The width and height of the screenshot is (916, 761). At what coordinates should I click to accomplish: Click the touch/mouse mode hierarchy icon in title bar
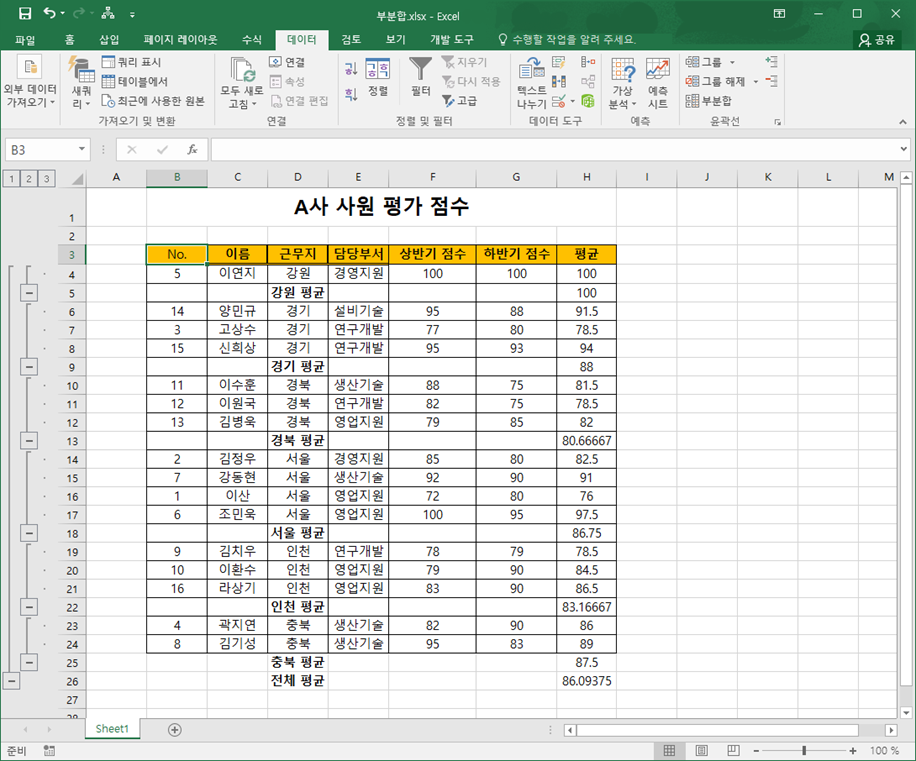[108, 13]
